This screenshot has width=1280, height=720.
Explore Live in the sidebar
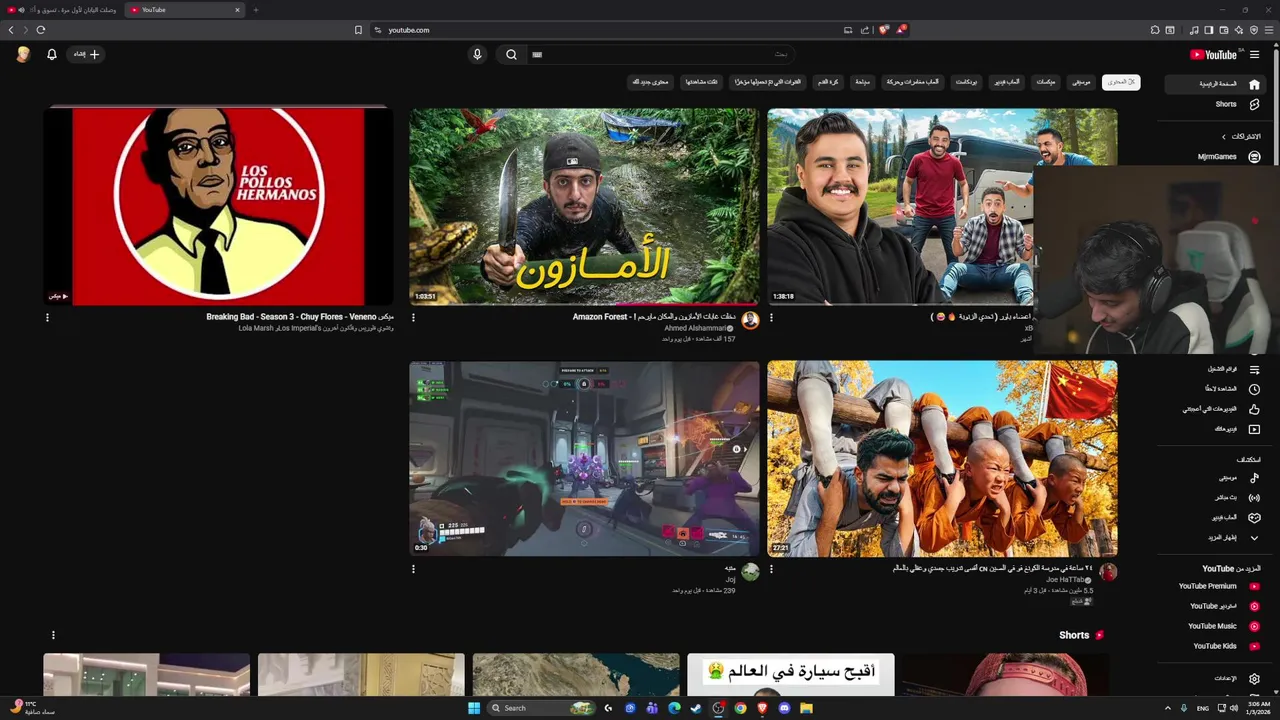point(1217,498)
